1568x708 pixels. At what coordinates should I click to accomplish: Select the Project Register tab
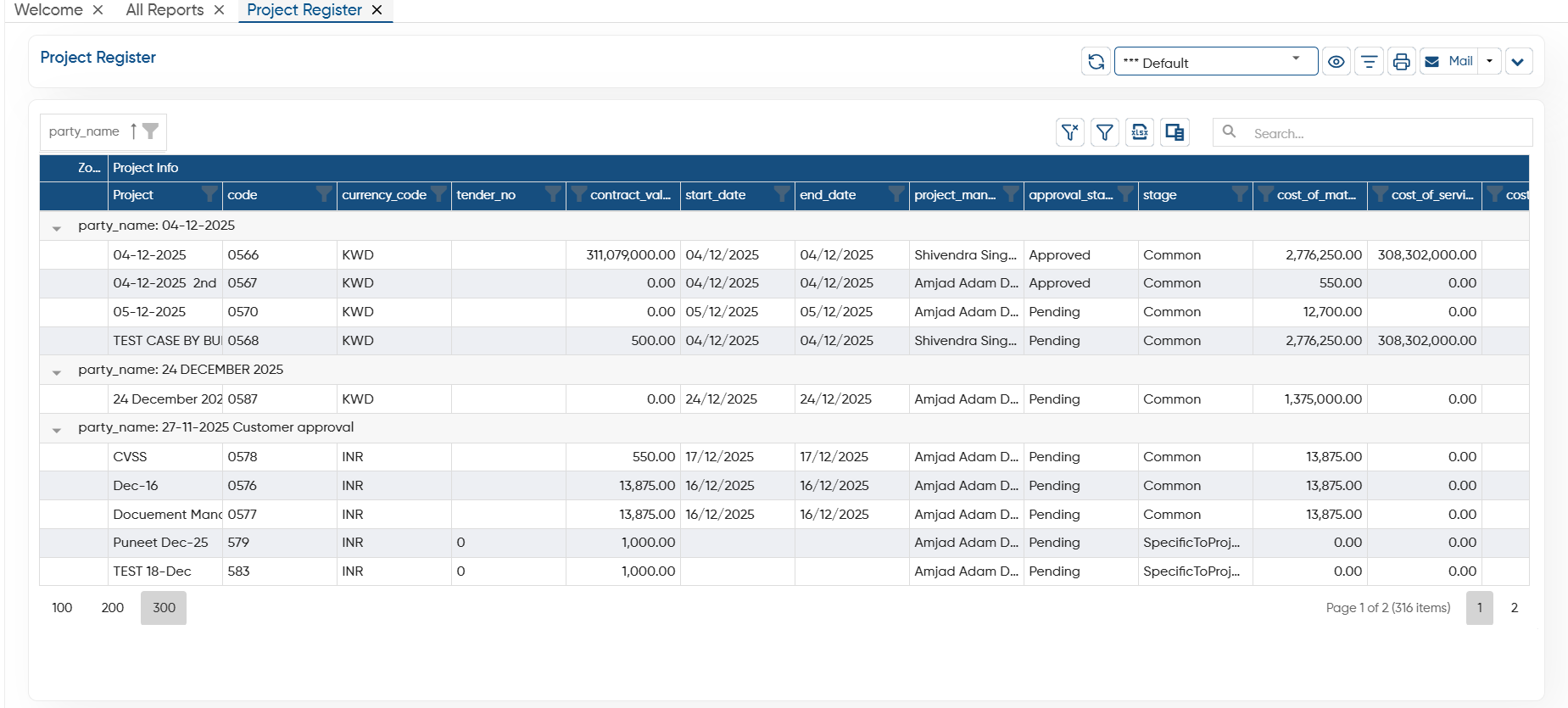(304, 10)
